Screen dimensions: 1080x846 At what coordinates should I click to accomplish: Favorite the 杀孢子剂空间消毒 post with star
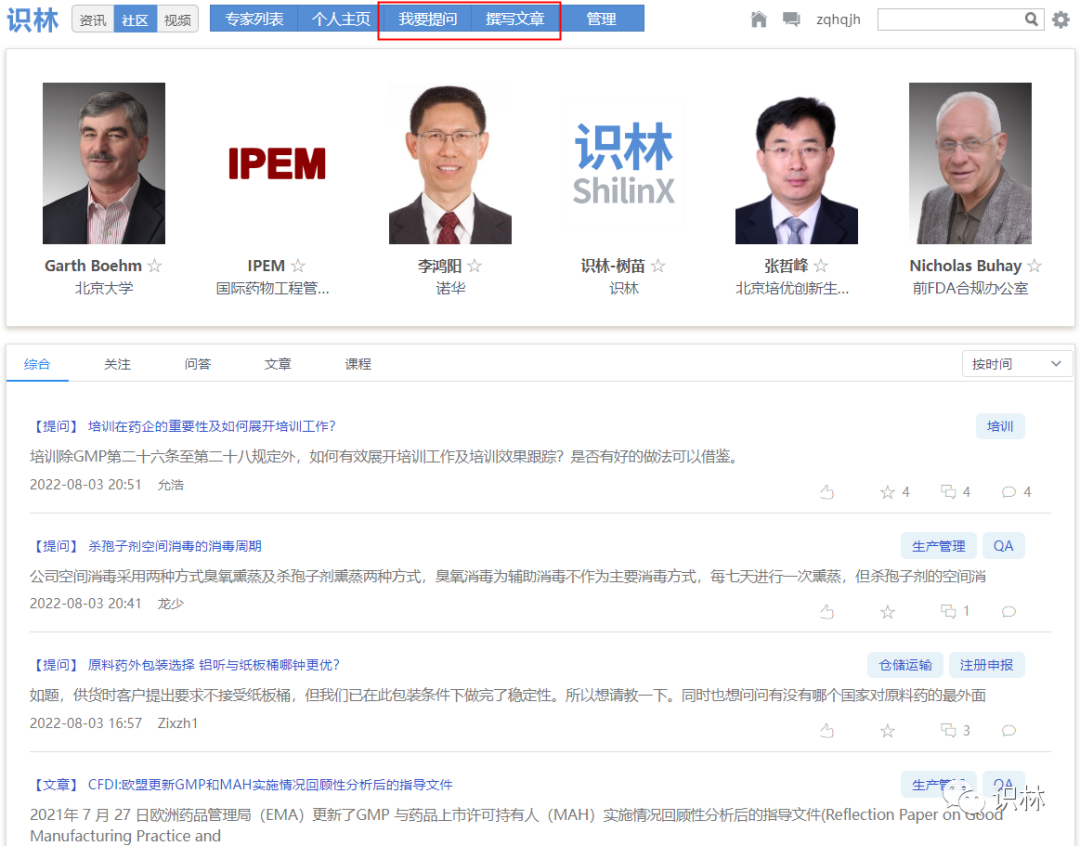click(x=887, y=611)
